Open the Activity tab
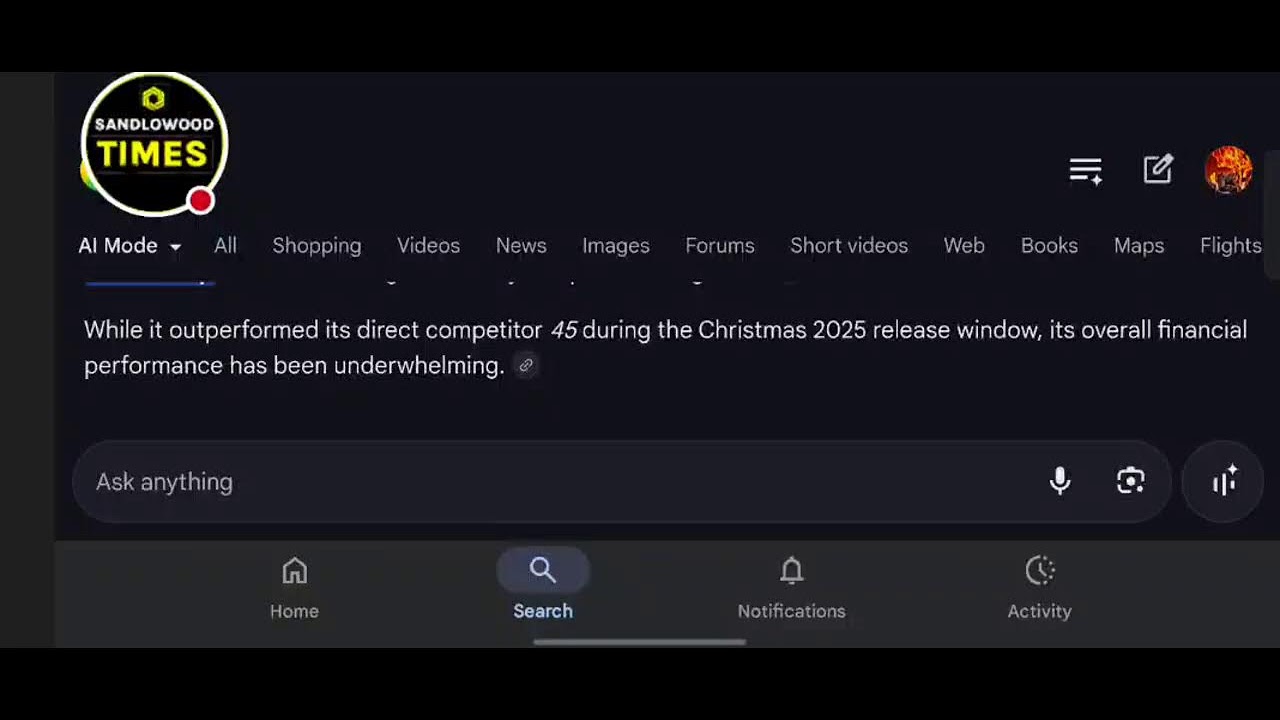Screen dimensions: 1280x720 pyautogui.click(x=1039, y=589)
